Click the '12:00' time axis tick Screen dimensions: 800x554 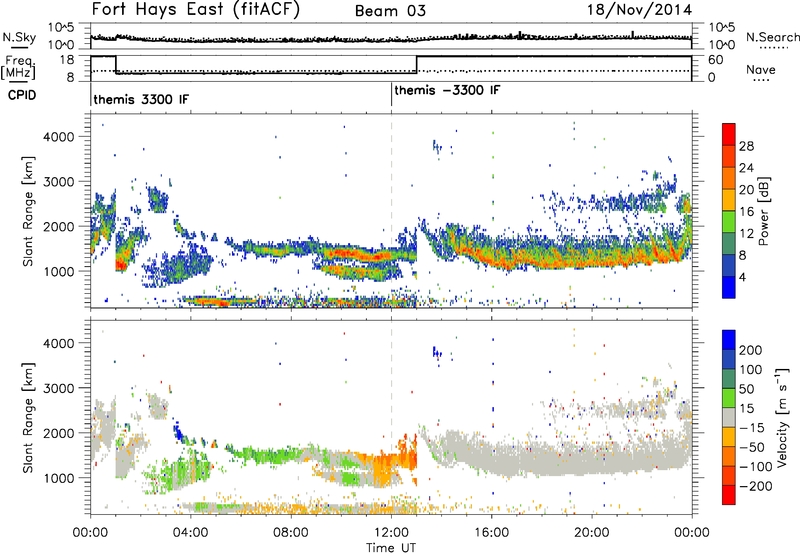pos(391,533)
